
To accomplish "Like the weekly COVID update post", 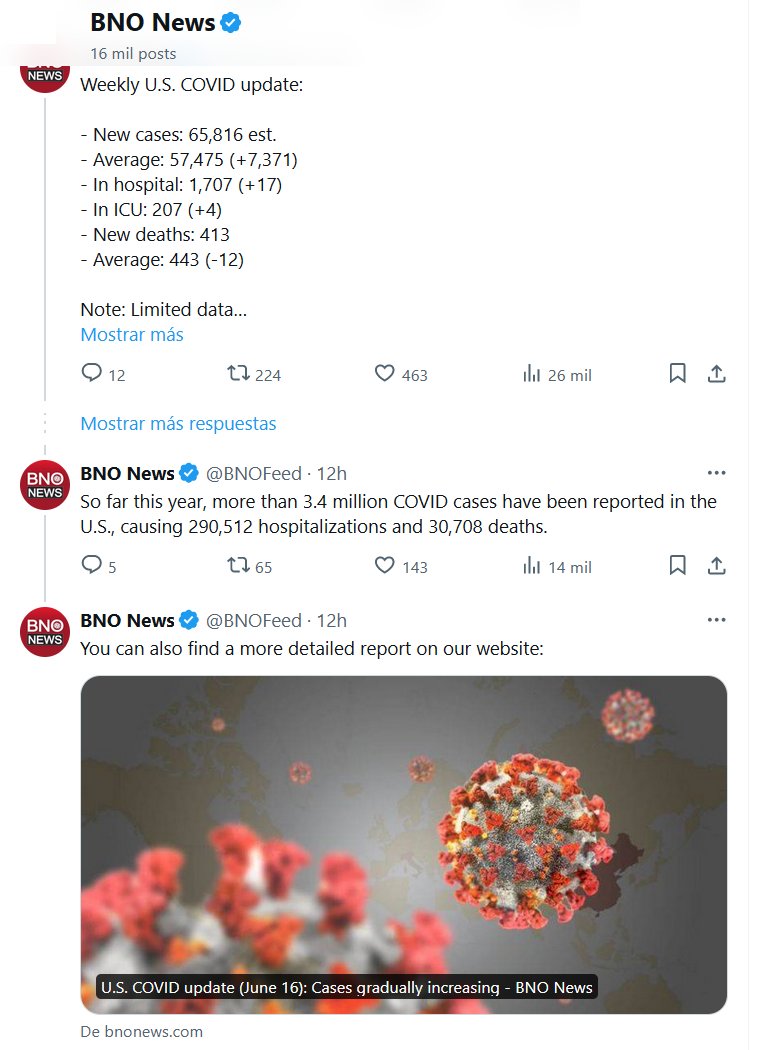I will point(385,374).
